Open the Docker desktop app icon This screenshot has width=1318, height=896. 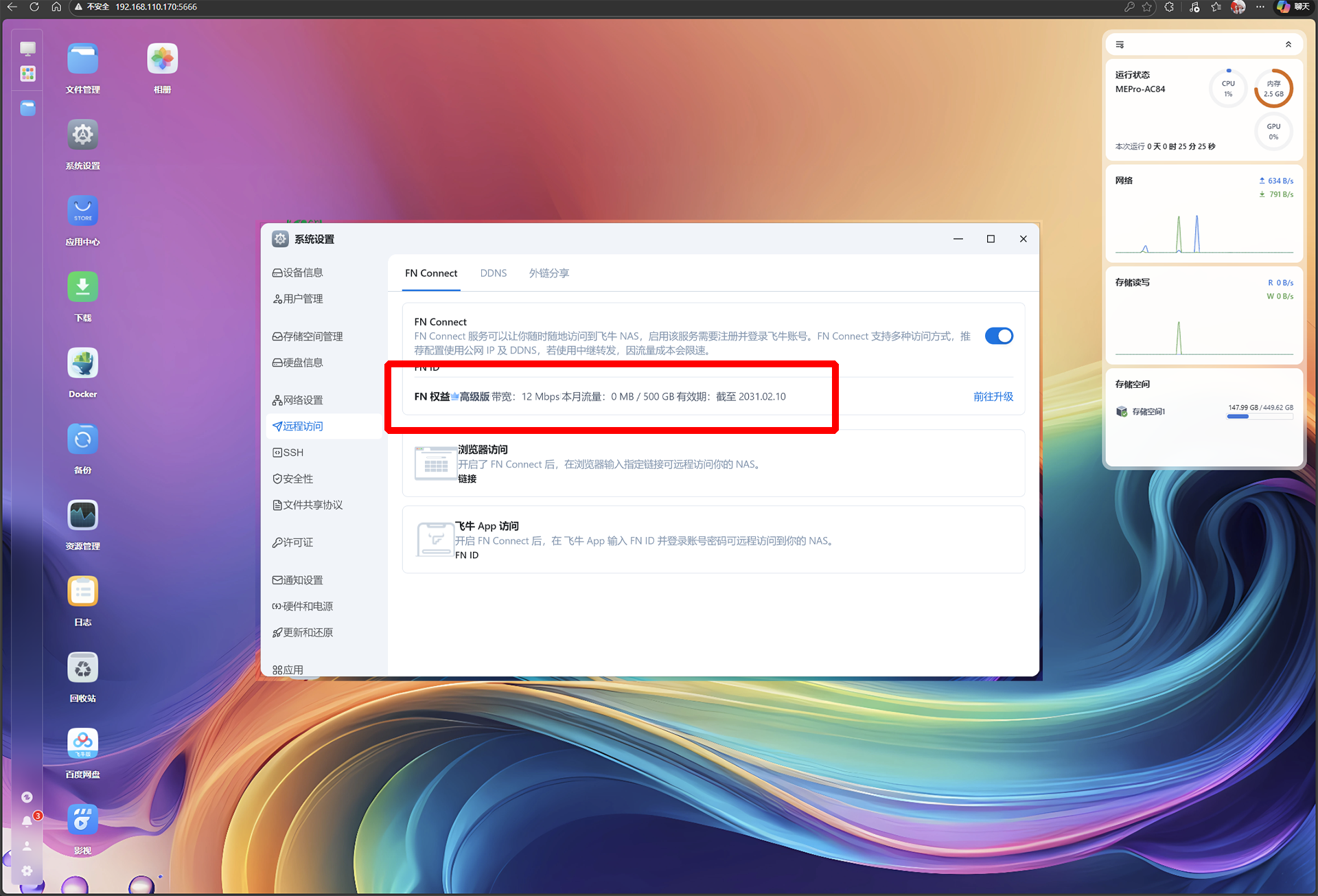(x=82, y=364)
